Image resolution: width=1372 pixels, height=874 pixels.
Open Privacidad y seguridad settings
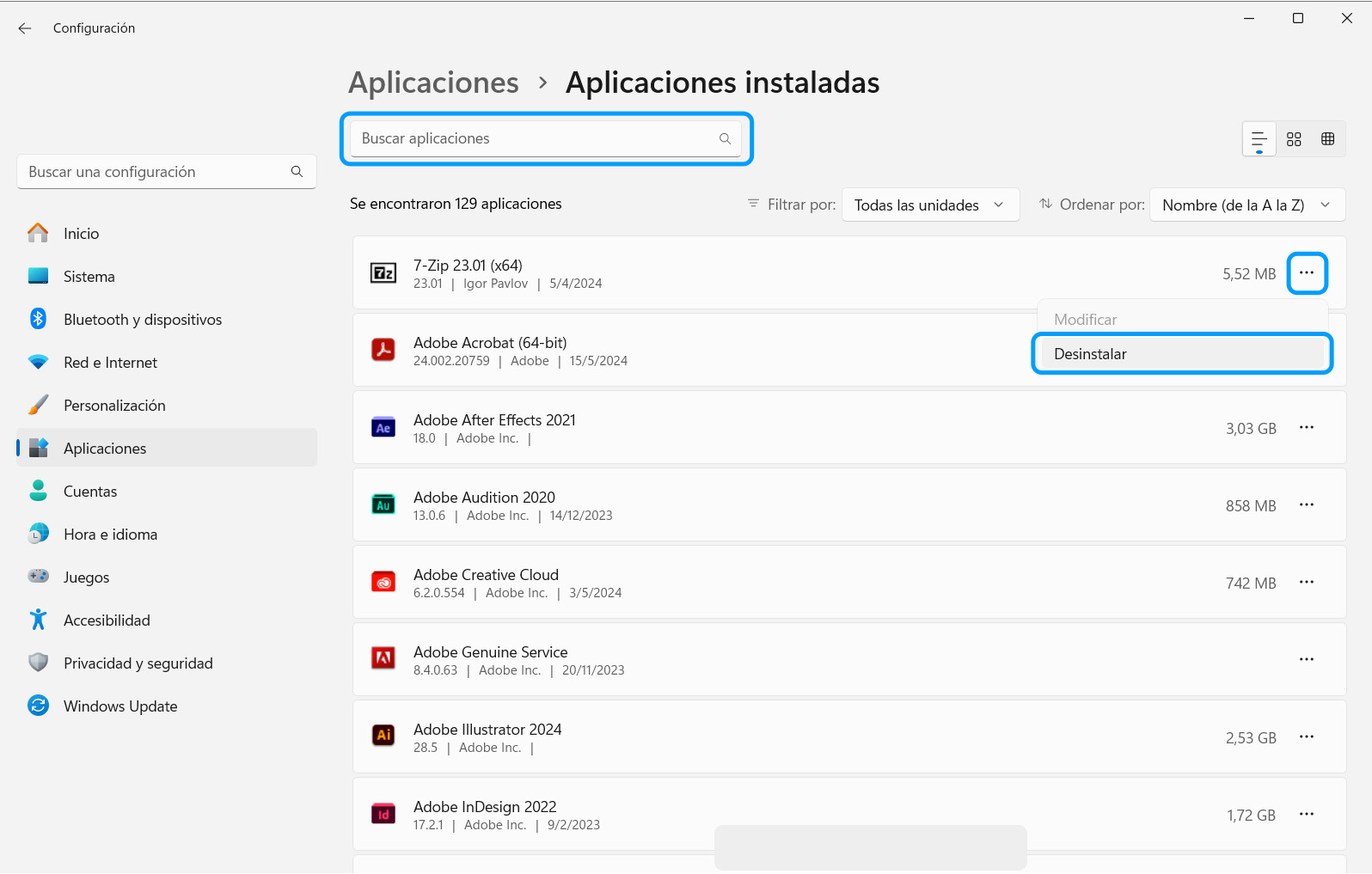(x=167, y=663)
